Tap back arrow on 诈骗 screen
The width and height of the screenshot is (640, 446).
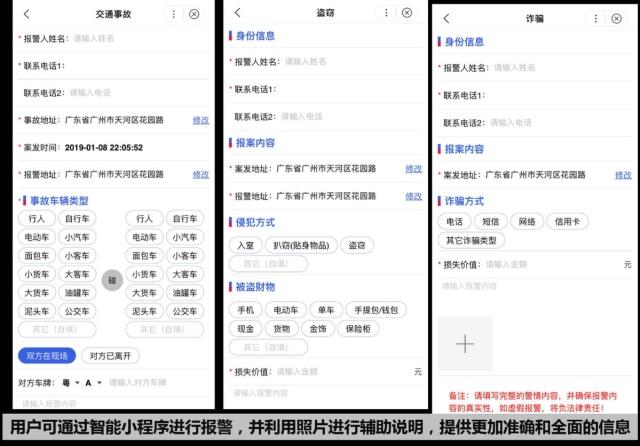pos(446,18)
